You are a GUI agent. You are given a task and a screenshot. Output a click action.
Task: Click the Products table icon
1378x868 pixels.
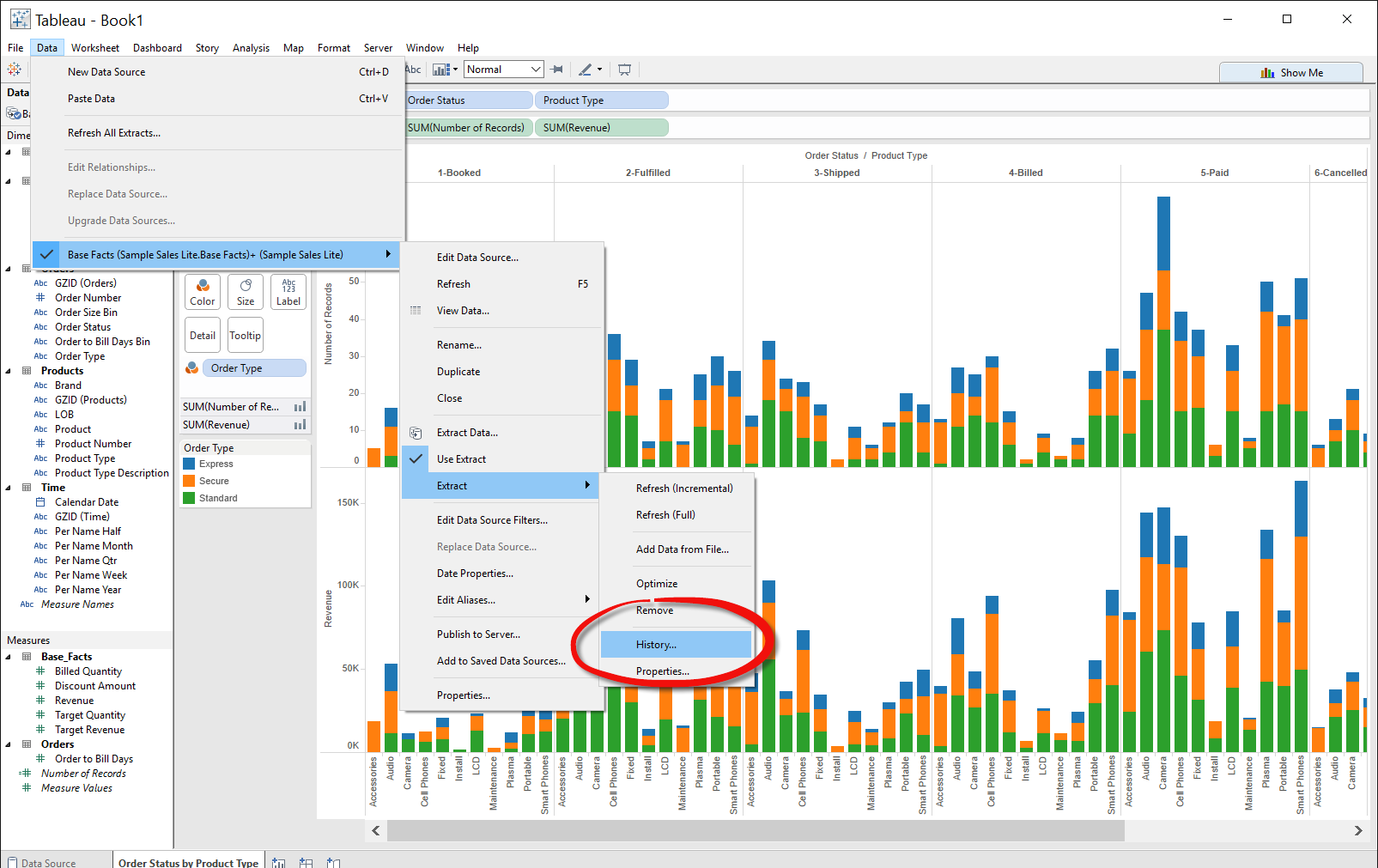pyautogui.click(x=27, y=371)
